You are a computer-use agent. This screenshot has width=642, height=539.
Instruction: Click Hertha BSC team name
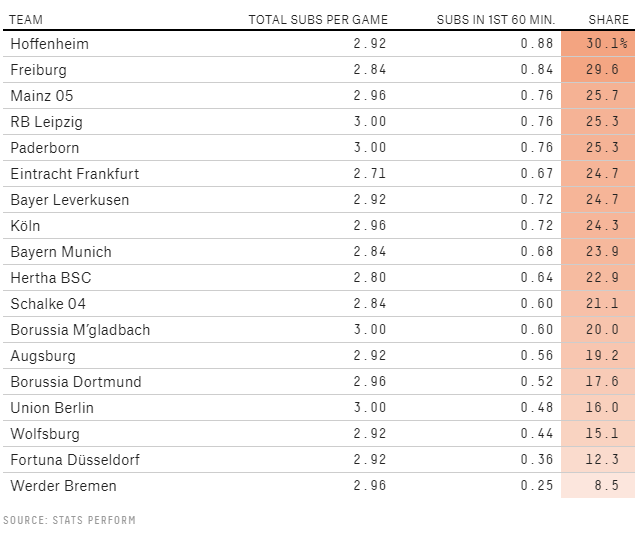(51, 278)
